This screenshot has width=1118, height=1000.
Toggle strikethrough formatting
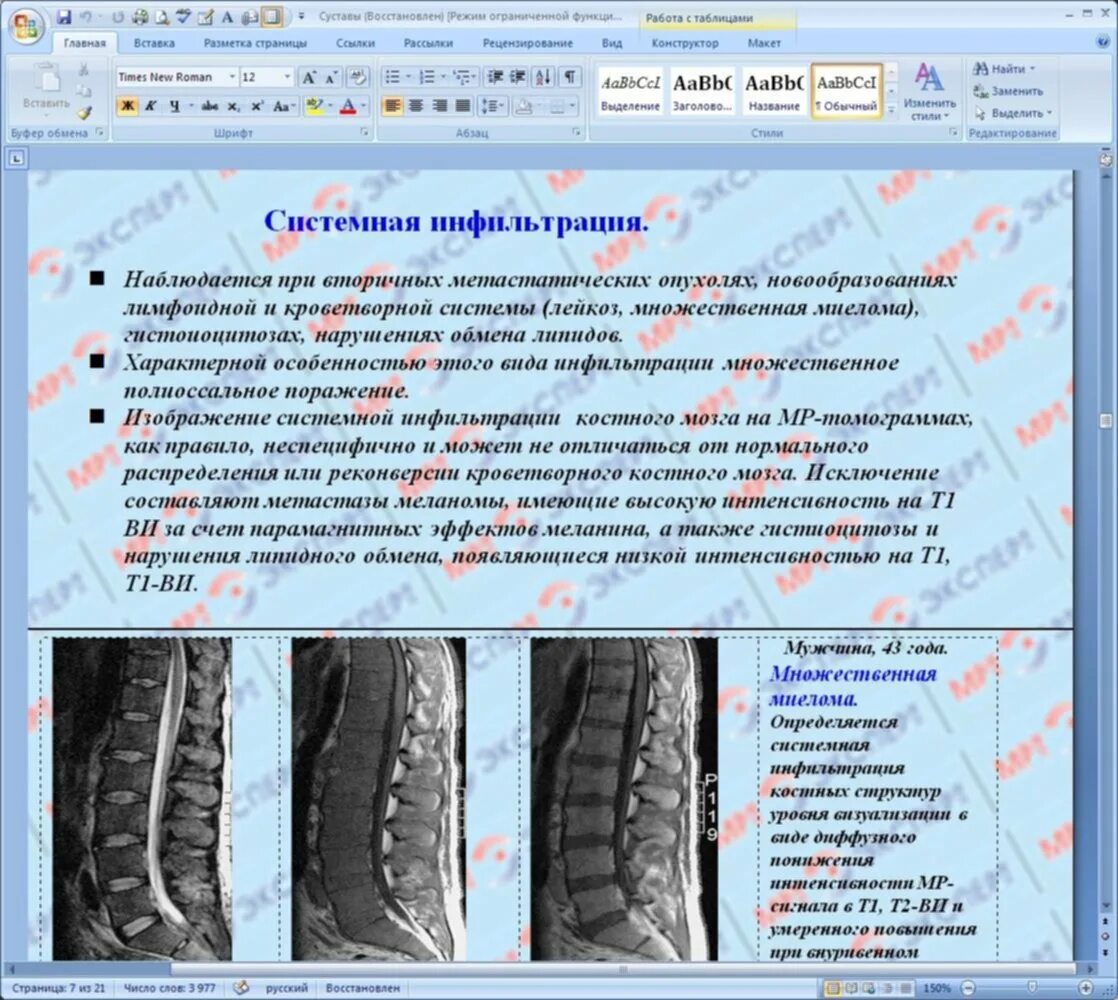click(210, 106)
